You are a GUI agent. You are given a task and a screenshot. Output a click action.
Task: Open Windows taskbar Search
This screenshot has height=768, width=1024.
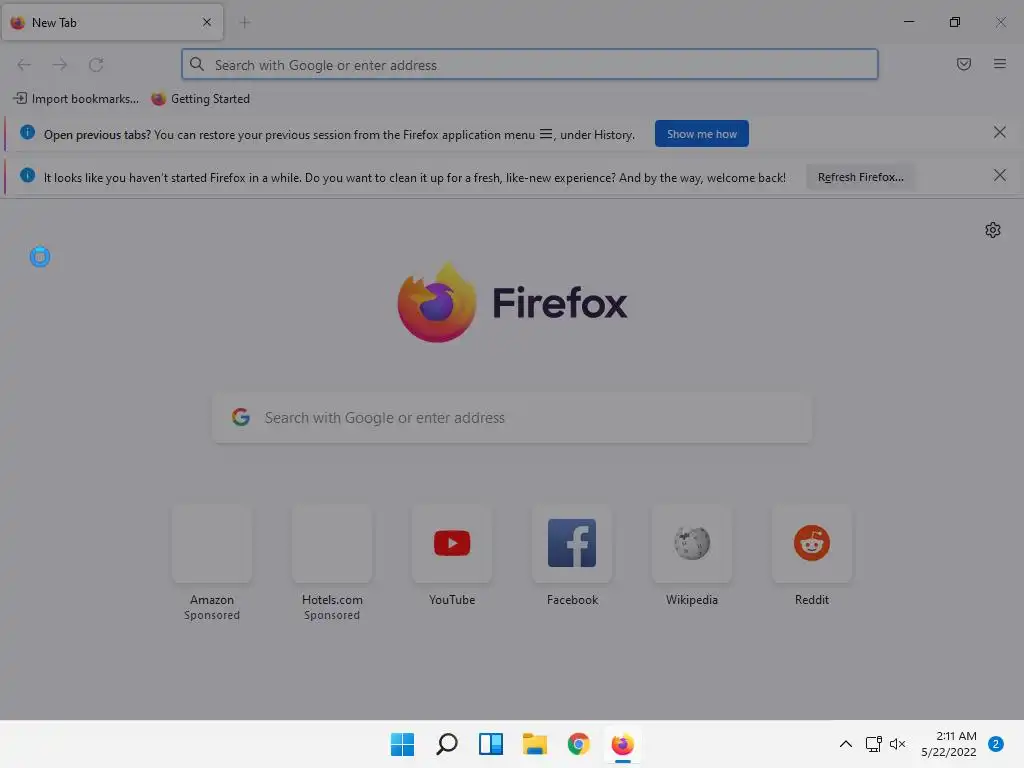[x=447, y=744]
